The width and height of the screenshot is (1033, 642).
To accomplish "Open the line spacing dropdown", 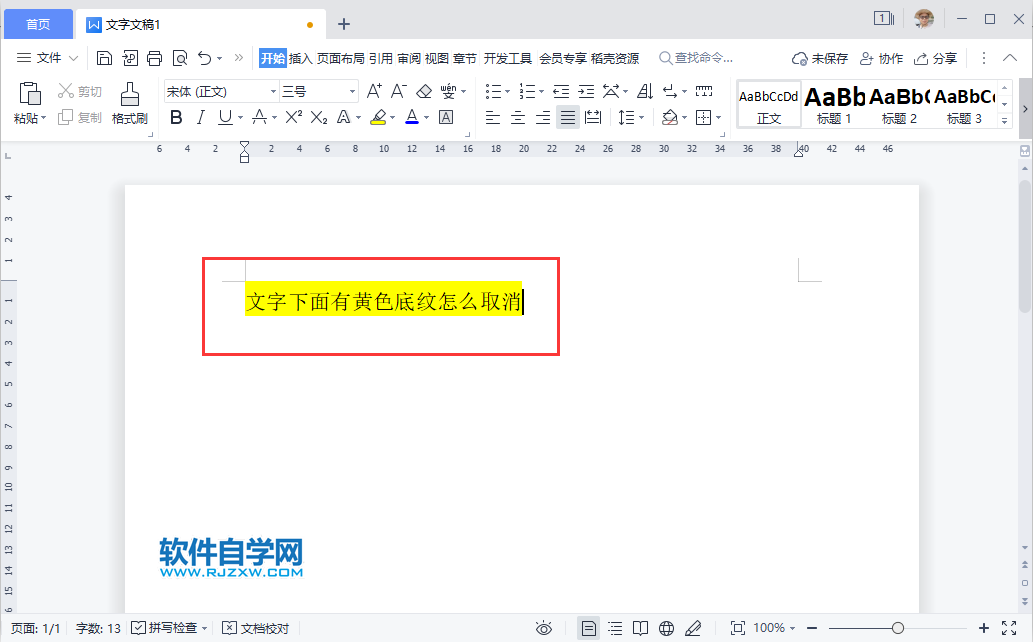I will 632,117.
